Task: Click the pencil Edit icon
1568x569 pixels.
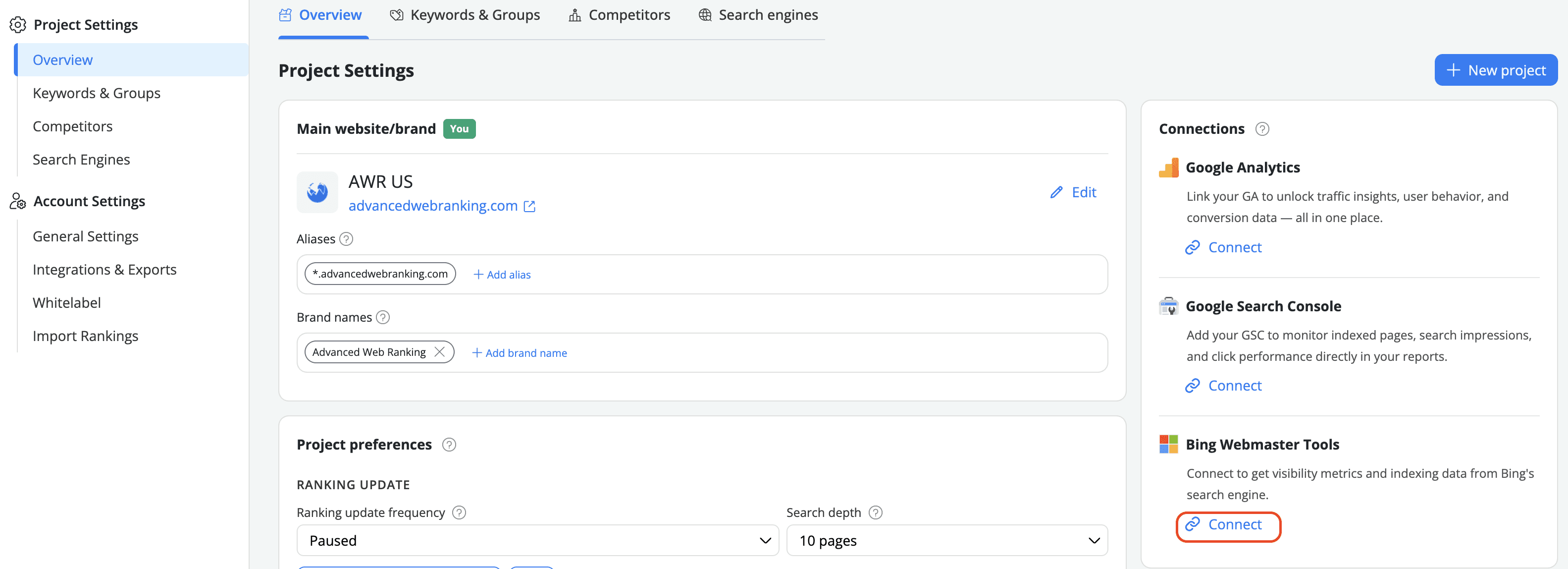Action: (x=1056, y=192)
